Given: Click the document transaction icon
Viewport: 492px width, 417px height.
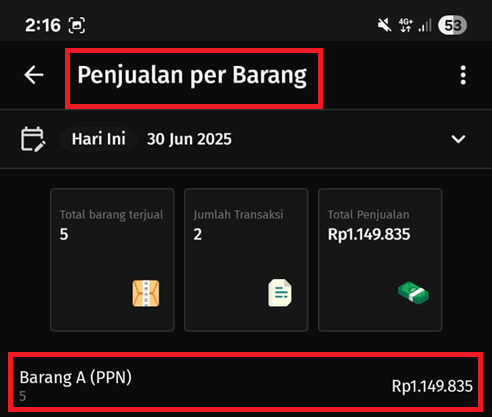Looking at the screenshot, I should (x=280, y=293).
